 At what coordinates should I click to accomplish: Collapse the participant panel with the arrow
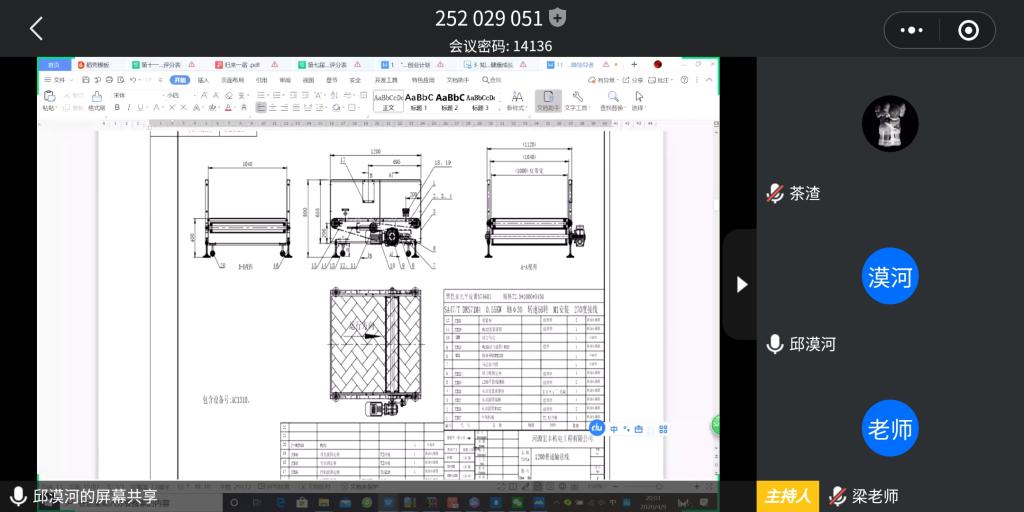[741, 284]
